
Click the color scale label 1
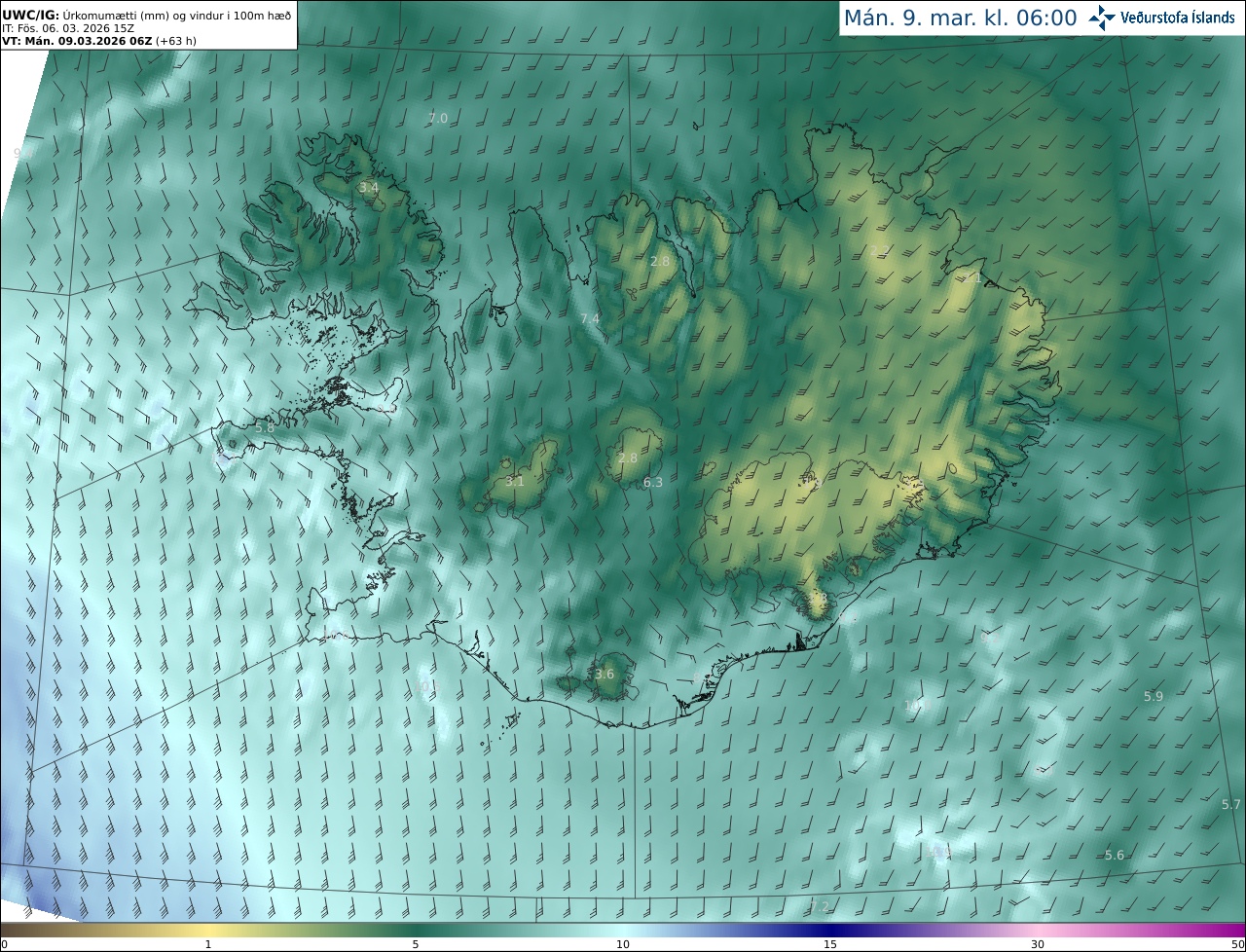(208, 944)
